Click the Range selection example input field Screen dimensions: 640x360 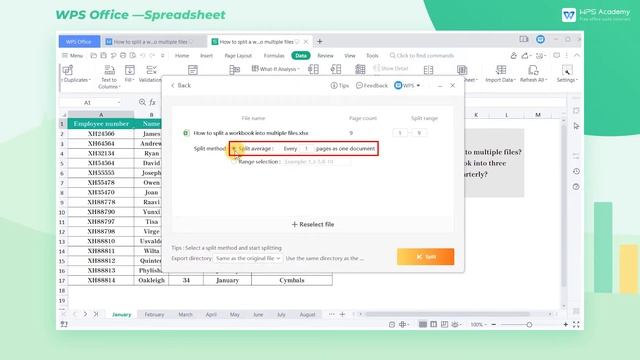316,162
